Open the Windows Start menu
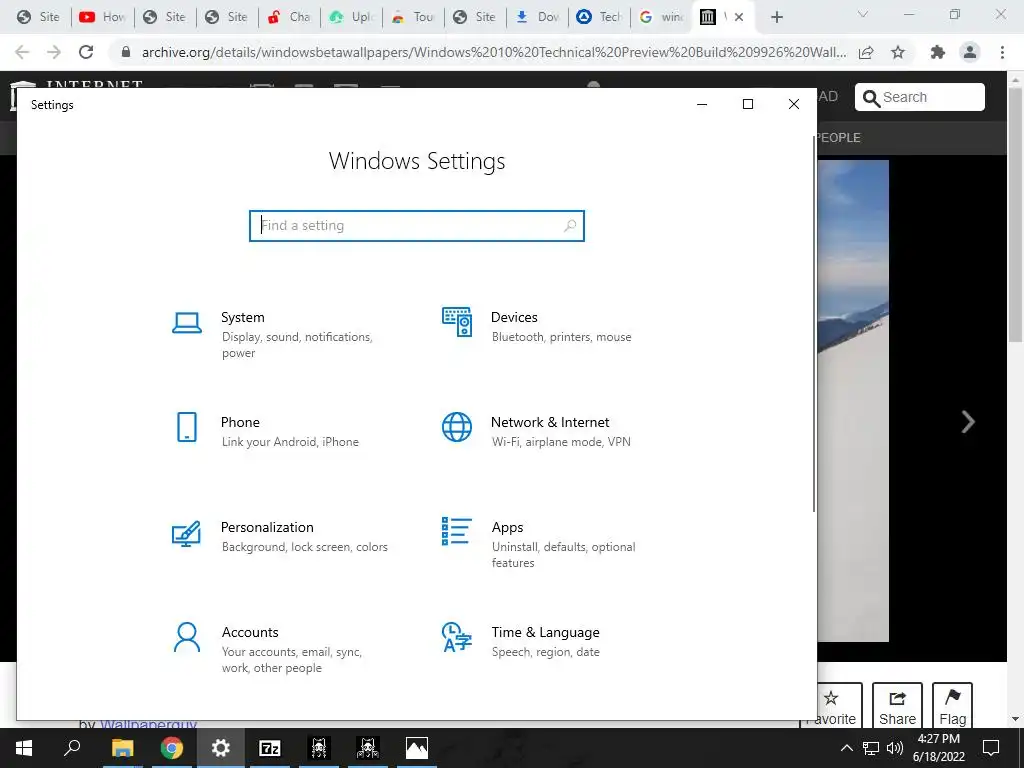 point(24,748)
